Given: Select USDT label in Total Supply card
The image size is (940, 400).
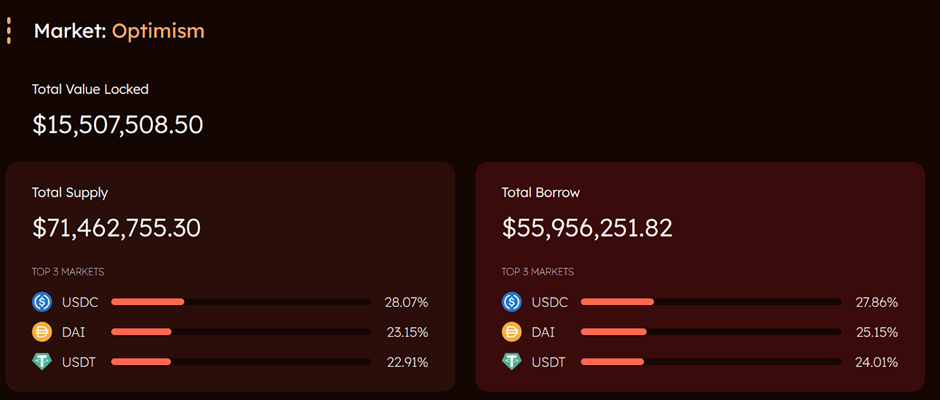Looking at the screenshot, I should (79, 362).
